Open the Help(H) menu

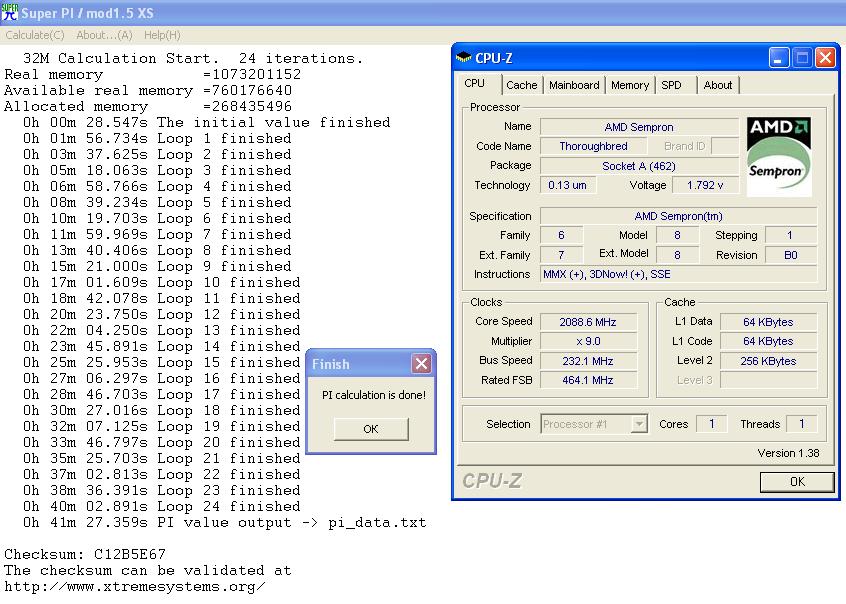point(162,35)
